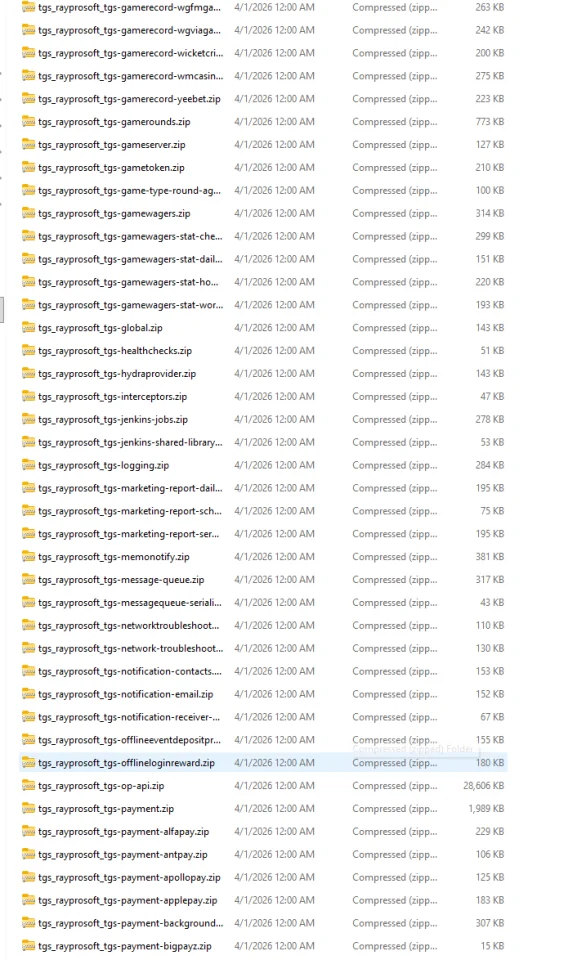The width and height of the screenshot is (586, 960).
Task: Select the zip icon beside payment-antpay.zip
Action: coord(28,854)
